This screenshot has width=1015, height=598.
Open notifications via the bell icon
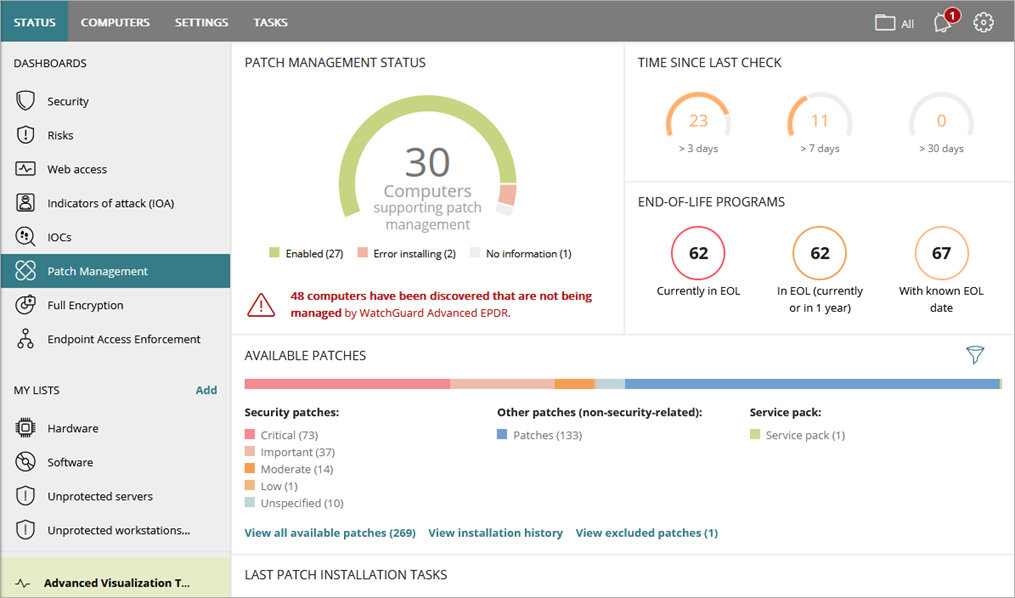coord(941,22)
